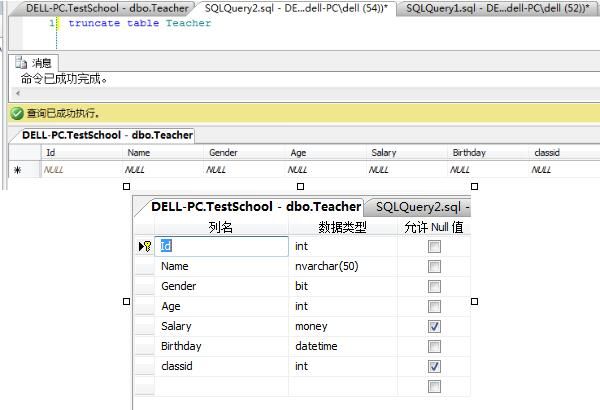Image resolution: width=600 pixels, height=410 pixels.
Task: Click the NULL cell under classid
Action: [565, 170]
